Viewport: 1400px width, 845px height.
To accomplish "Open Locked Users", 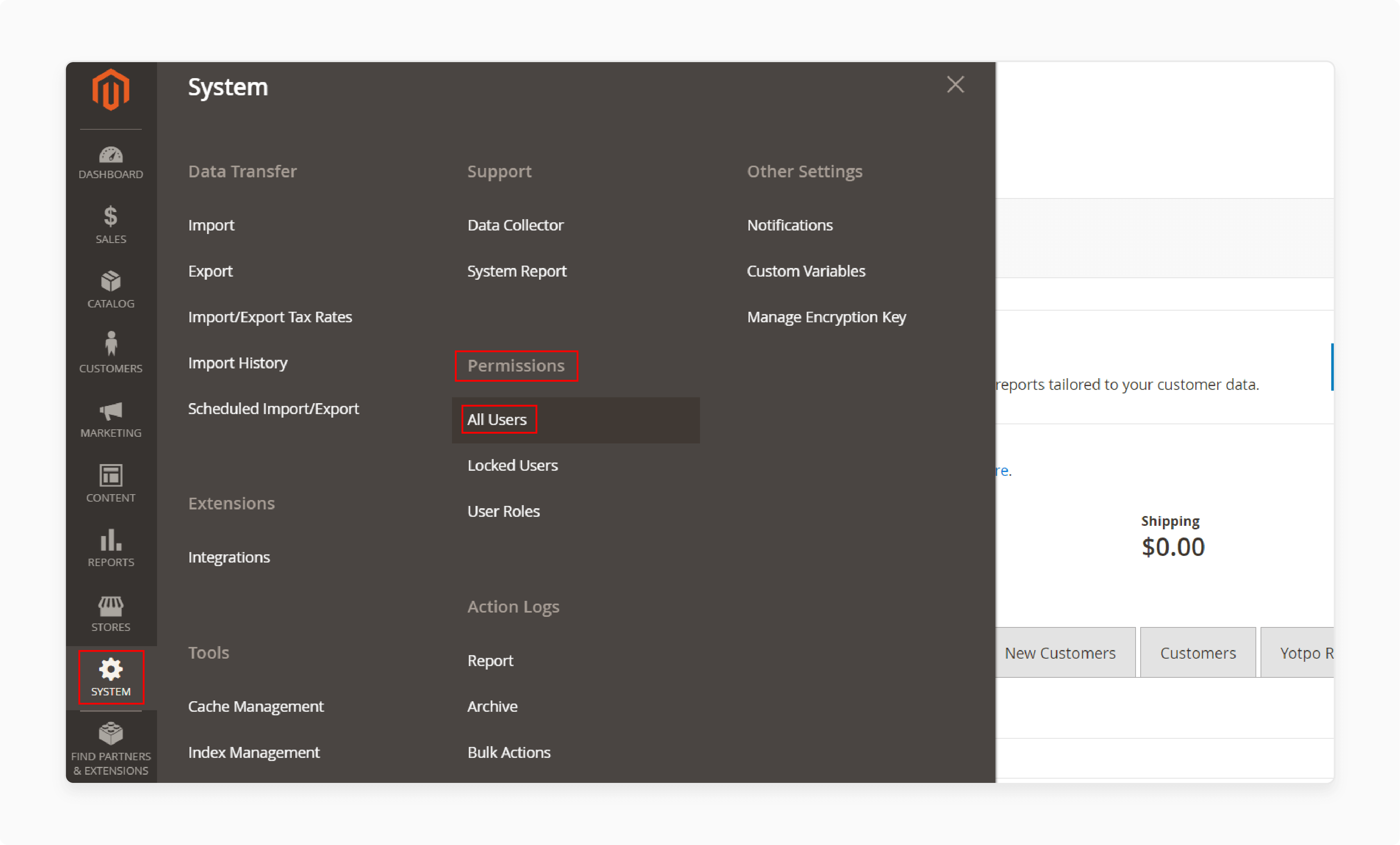I will 512,465.
